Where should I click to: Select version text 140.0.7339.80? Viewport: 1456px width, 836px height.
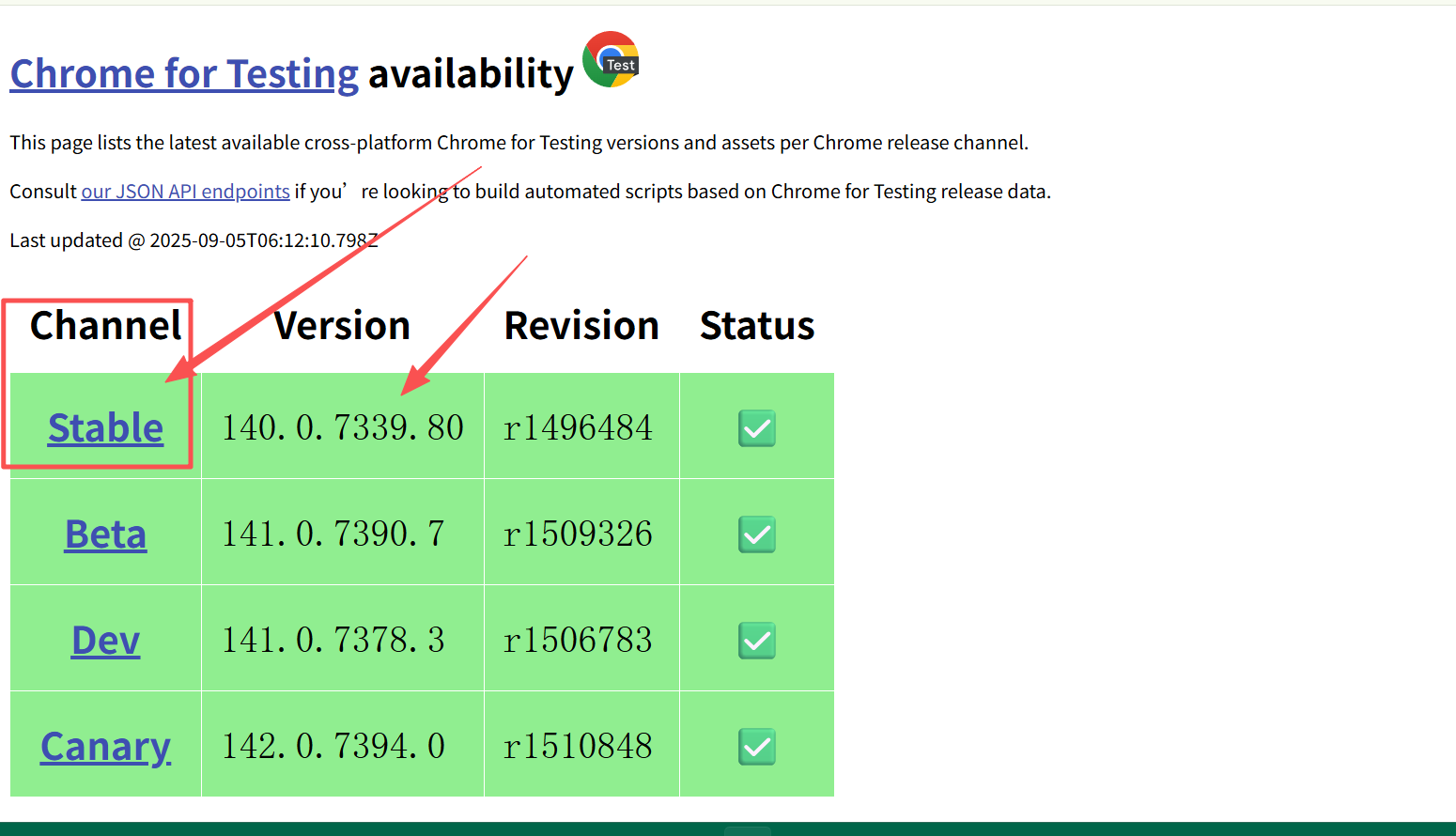click(343, 428)
